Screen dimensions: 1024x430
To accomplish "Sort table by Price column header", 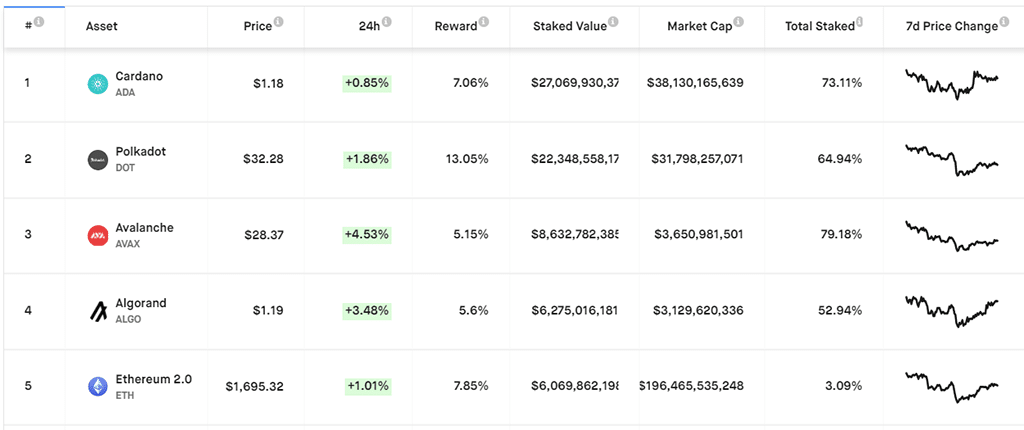I will pyautogui.click(x=258, y=26).
